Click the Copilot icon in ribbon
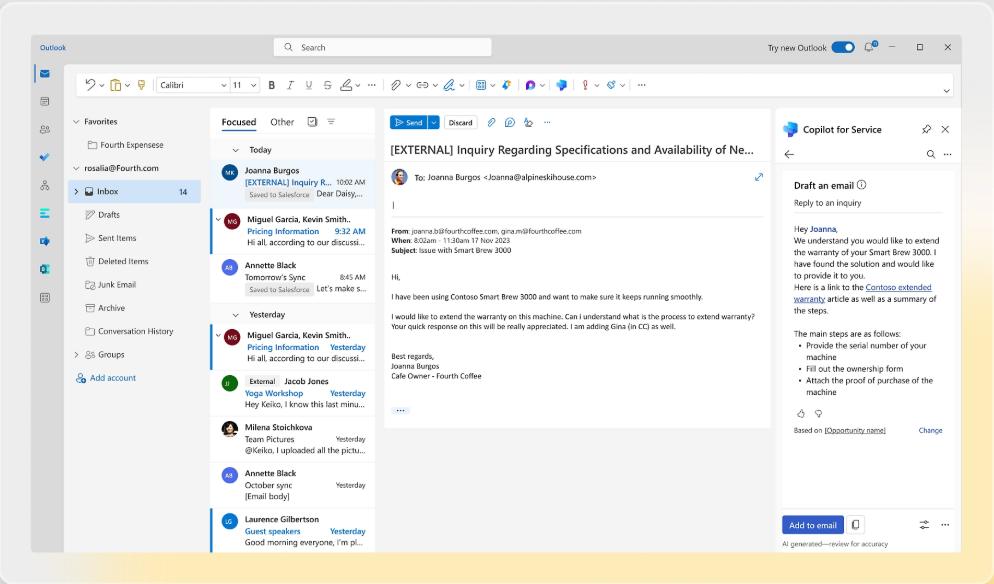The width and height of the screenshot is (994, 584). point(561,85)
